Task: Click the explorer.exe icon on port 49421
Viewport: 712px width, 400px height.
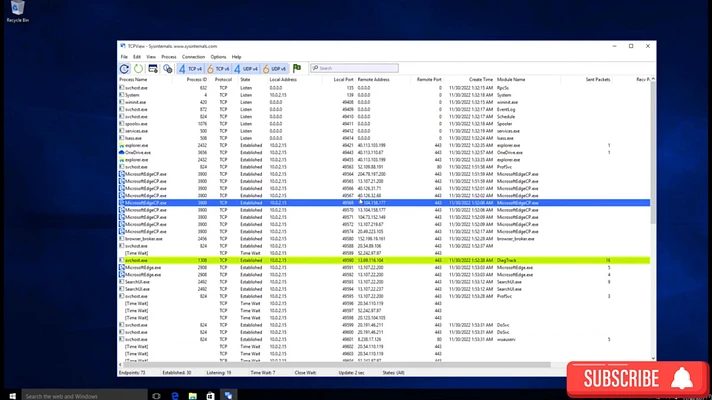Action: coord(121,145)
